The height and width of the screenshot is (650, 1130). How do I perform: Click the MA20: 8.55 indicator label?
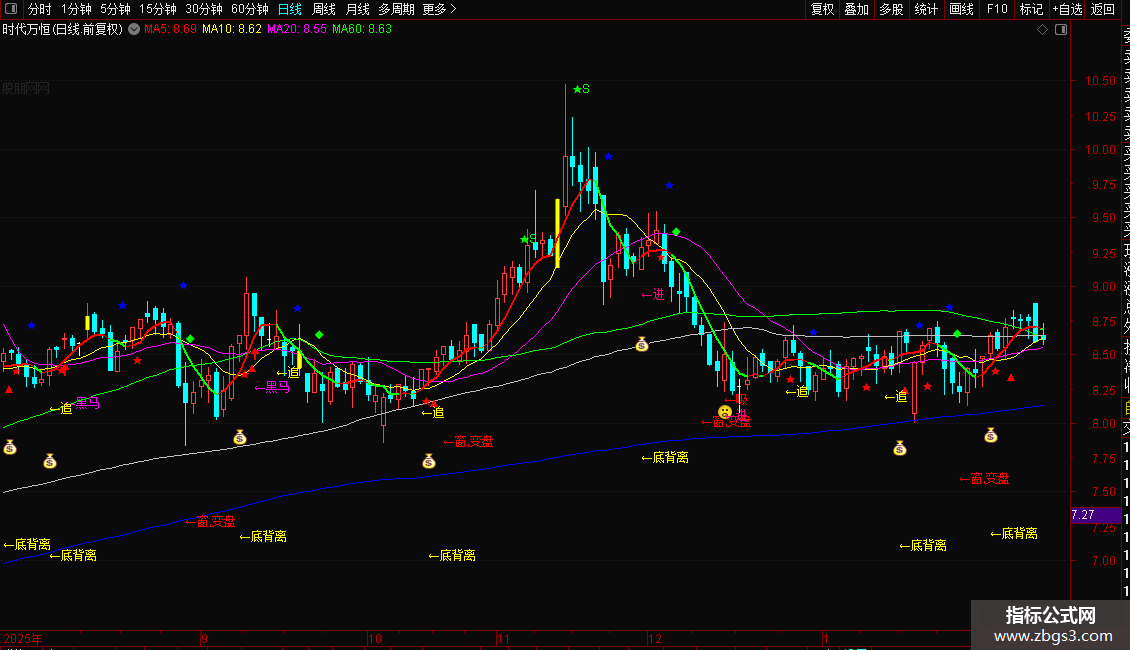[296, 30]
